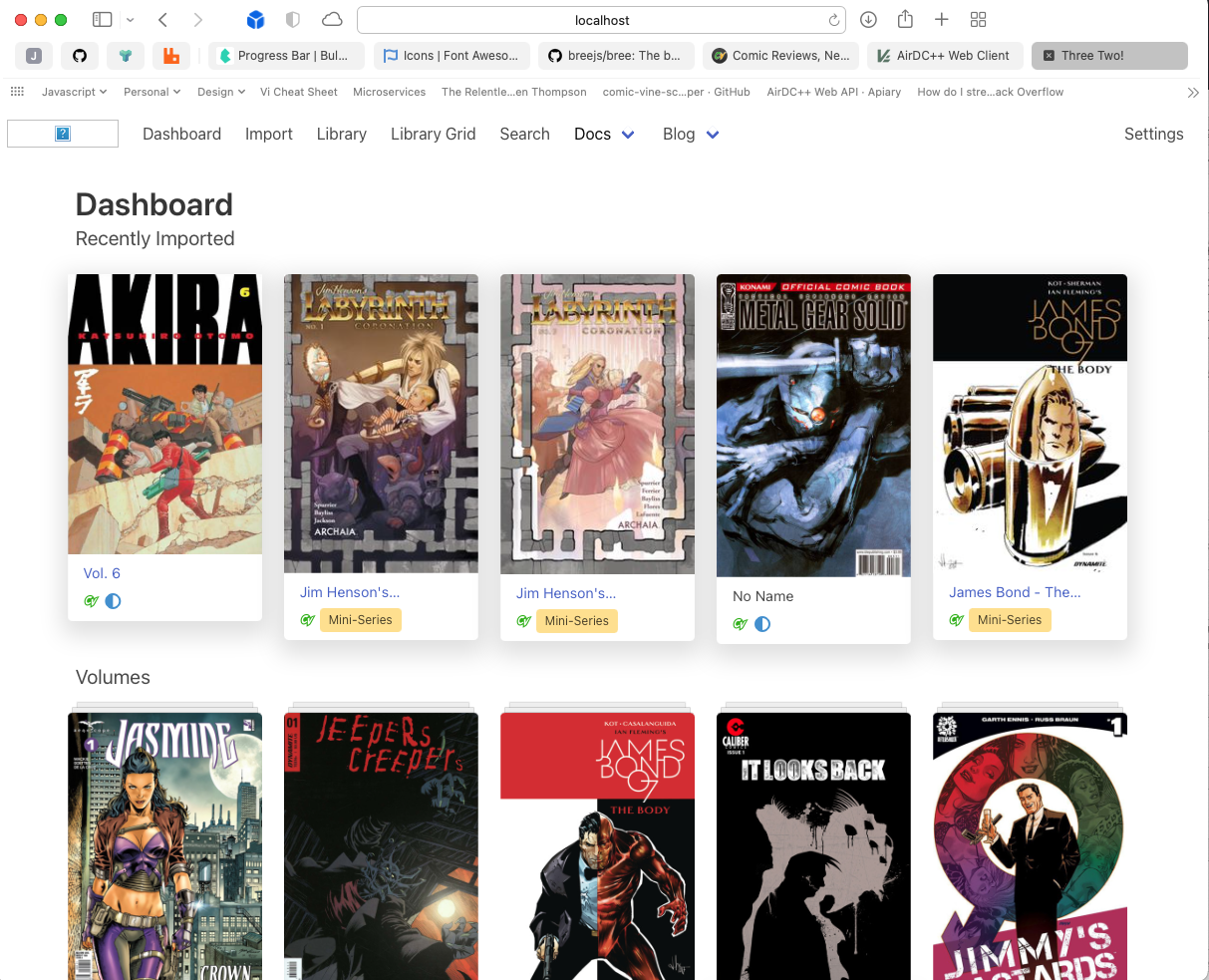
Task: Reload the localhost page
Action: click(x=833, y=20)
